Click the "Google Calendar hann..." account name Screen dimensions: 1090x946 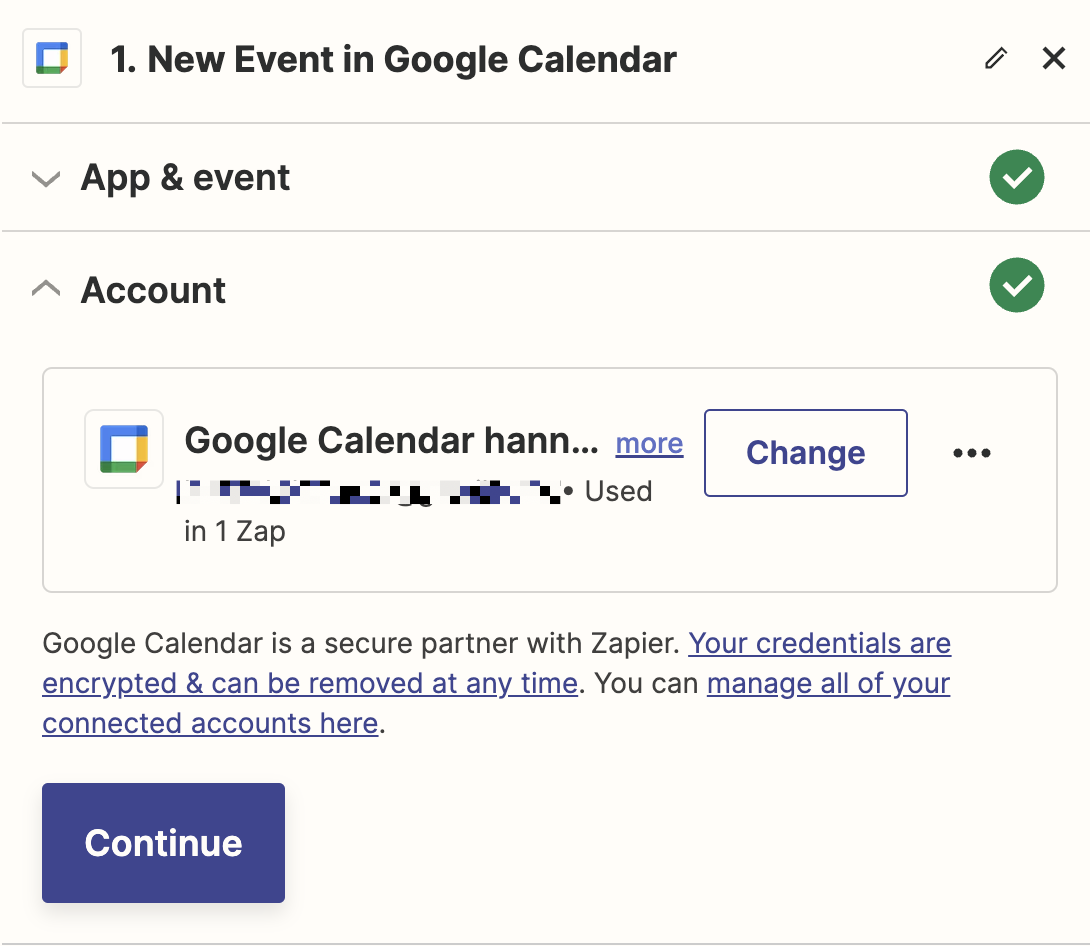[391, 440]
